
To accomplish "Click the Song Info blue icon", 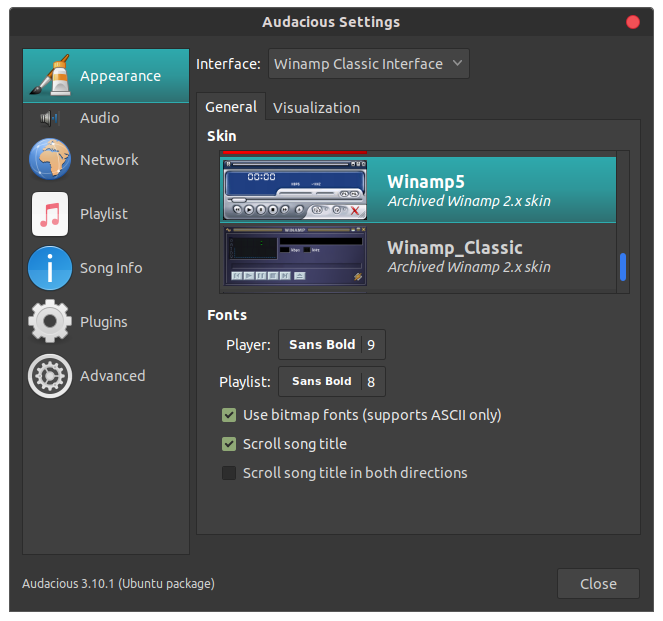I will click(x=50, y=268).
